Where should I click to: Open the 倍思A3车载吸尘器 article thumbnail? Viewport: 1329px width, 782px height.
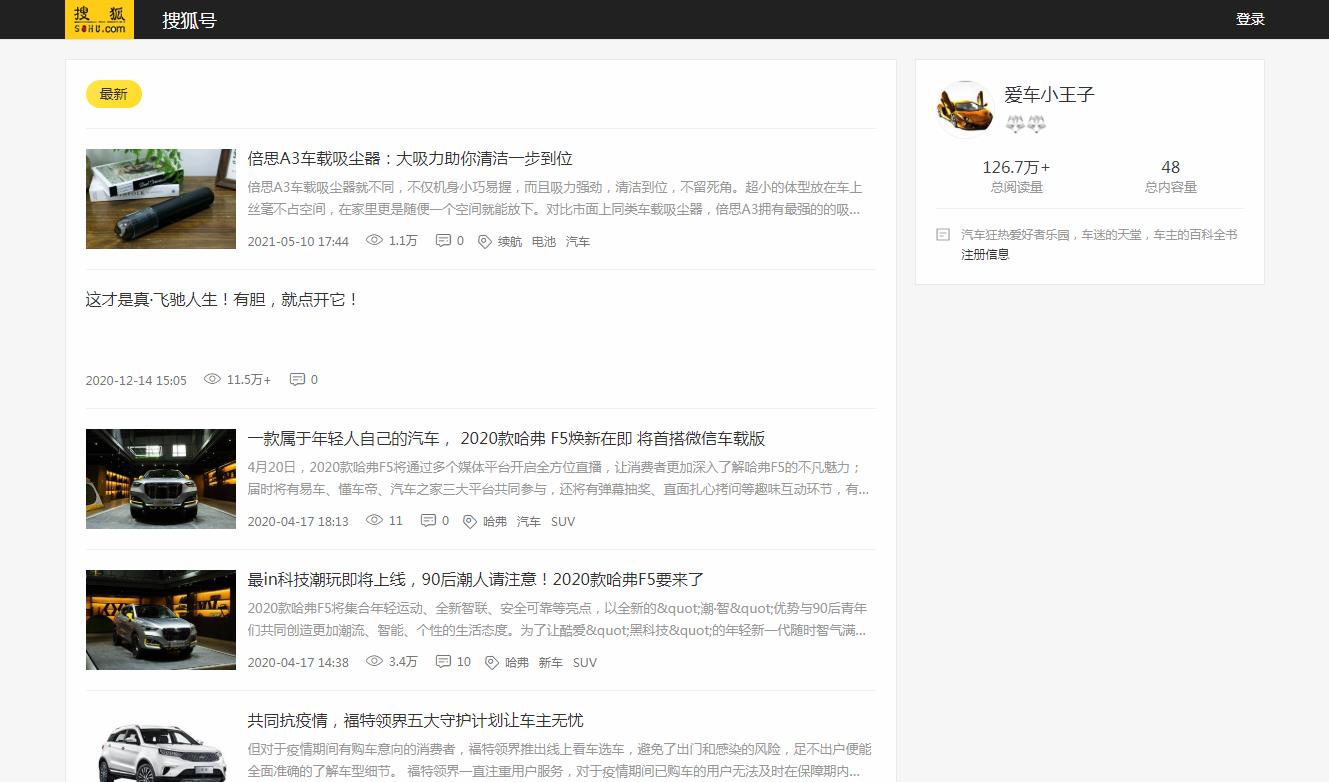pyautogui.click(x=161, y=199)
